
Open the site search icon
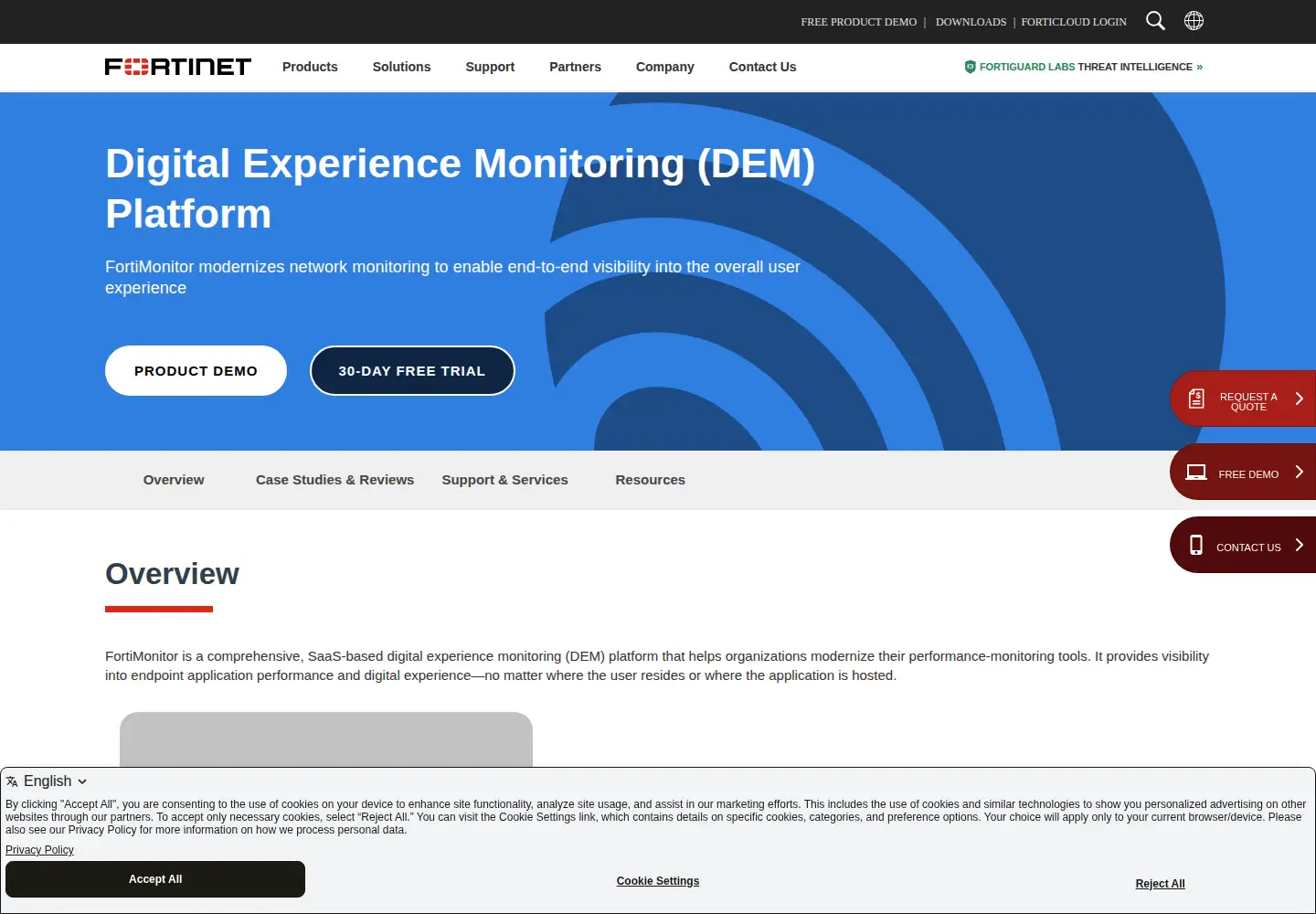[1155, 21]
